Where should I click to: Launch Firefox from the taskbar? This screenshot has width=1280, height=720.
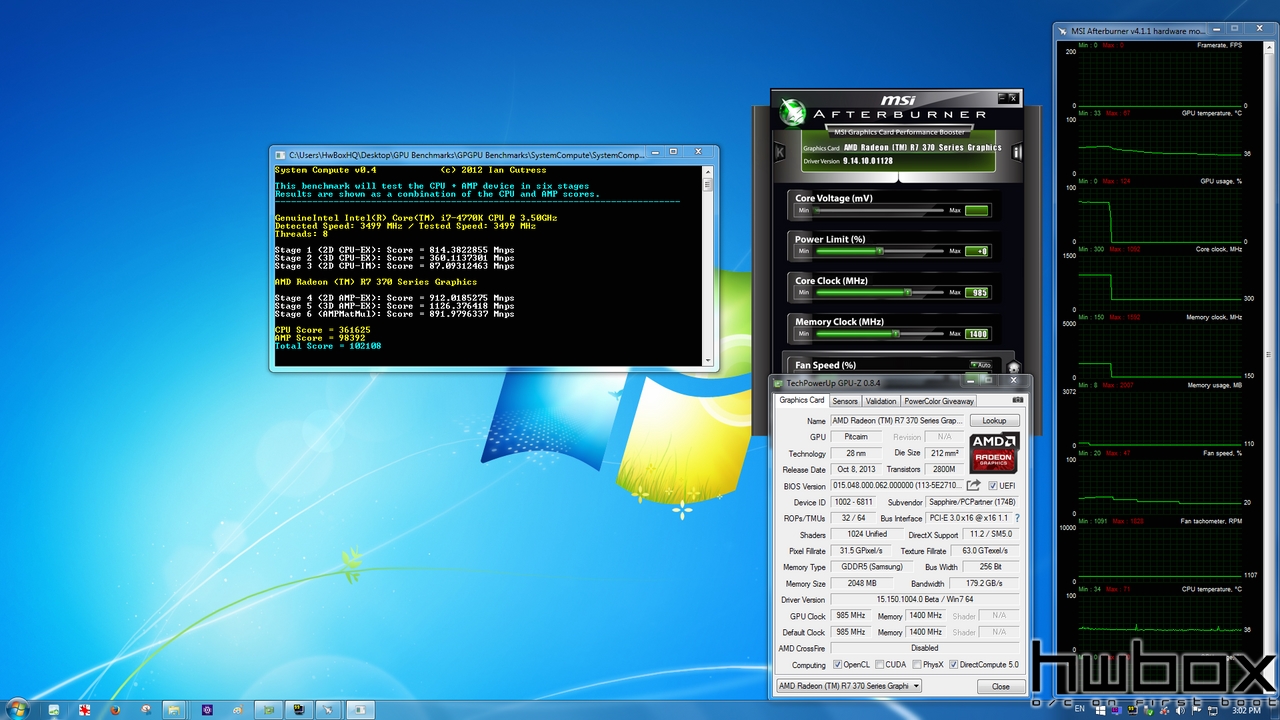point(115,709)
